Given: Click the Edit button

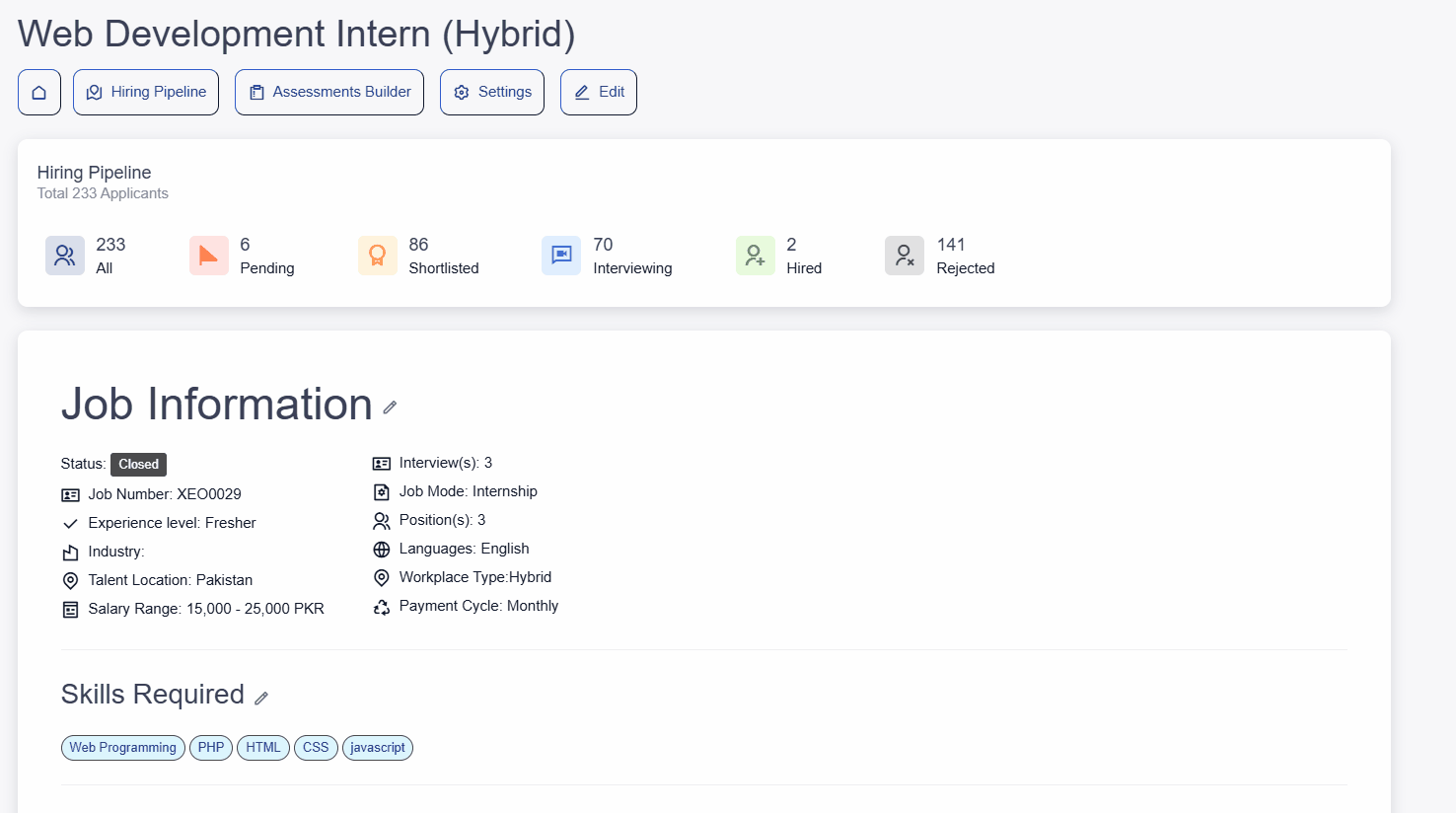Looking at the screenshot, I should (599, 92).
